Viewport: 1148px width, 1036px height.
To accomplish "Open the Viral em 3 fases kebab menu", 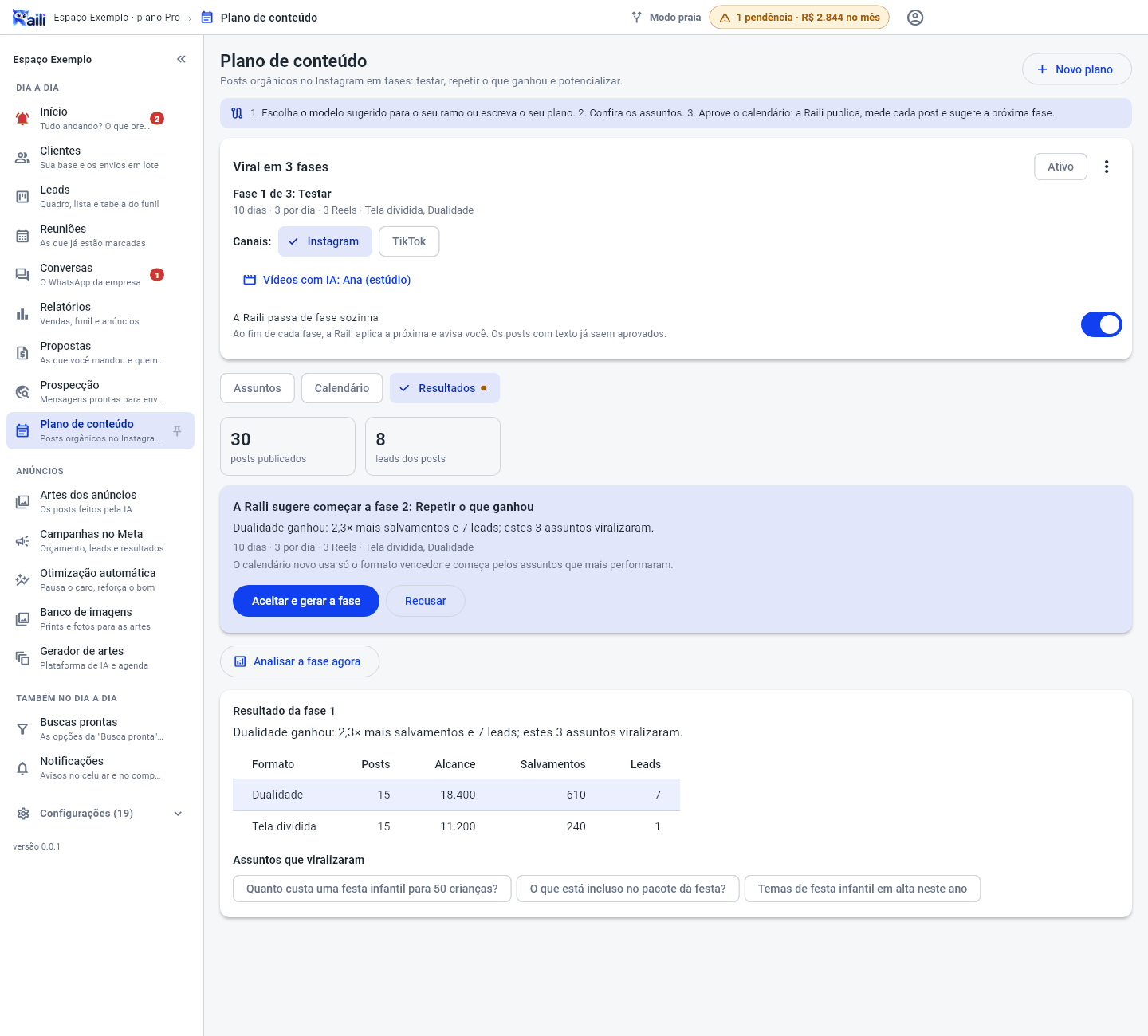I will [x=1107, y=167].
